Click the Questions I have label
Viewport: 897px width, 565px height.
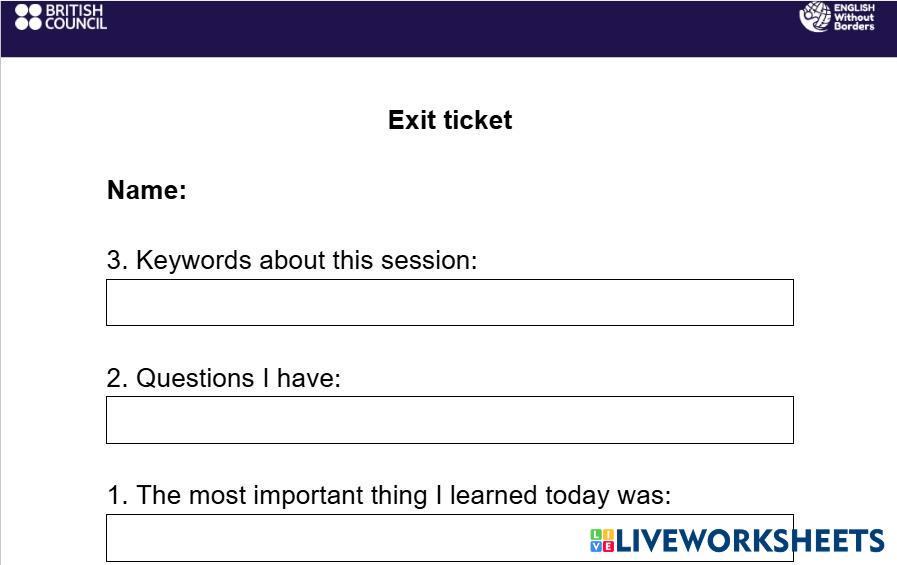(224, 378)
